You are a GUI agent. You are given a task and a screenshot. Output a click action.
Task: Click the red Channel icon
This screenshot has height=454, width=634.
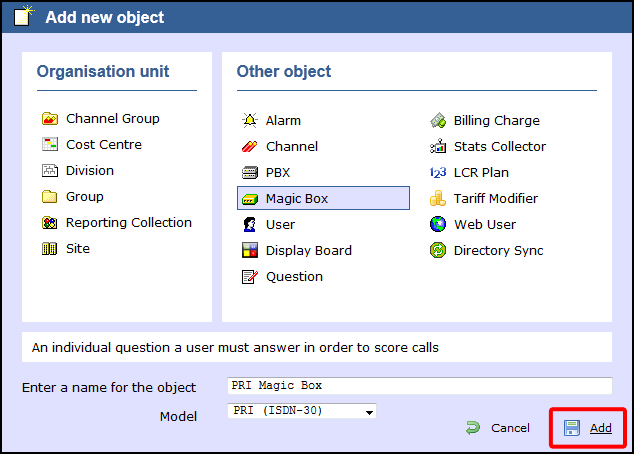click(x=249, y=146)
